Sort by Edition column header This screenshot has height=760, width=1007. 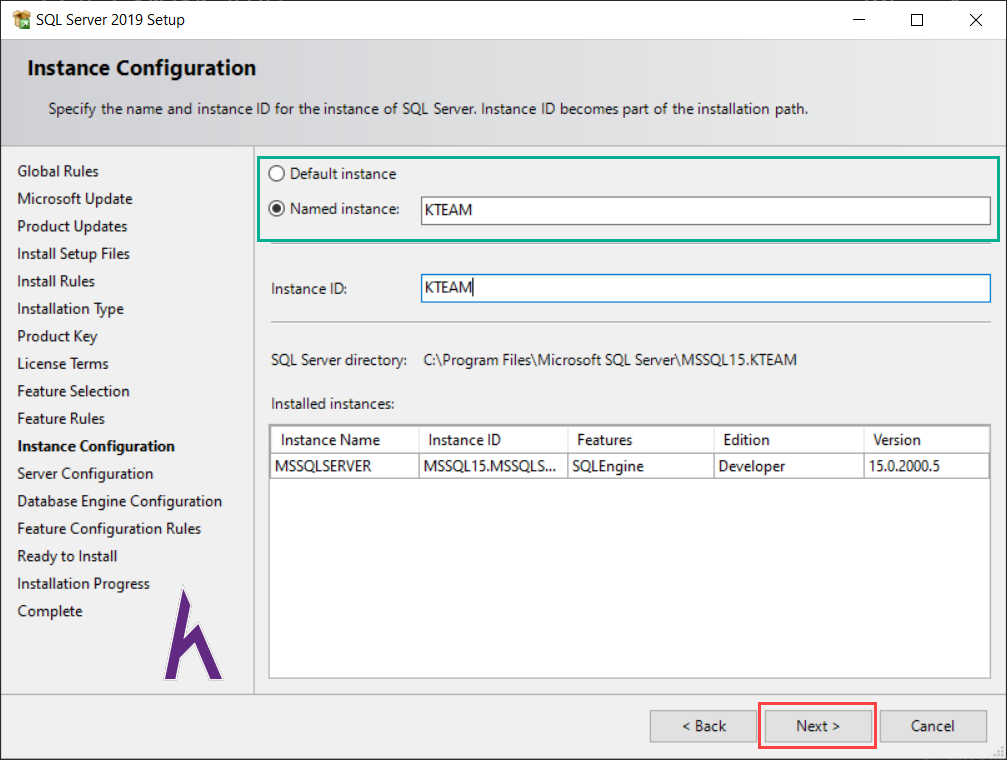point(789,440)
